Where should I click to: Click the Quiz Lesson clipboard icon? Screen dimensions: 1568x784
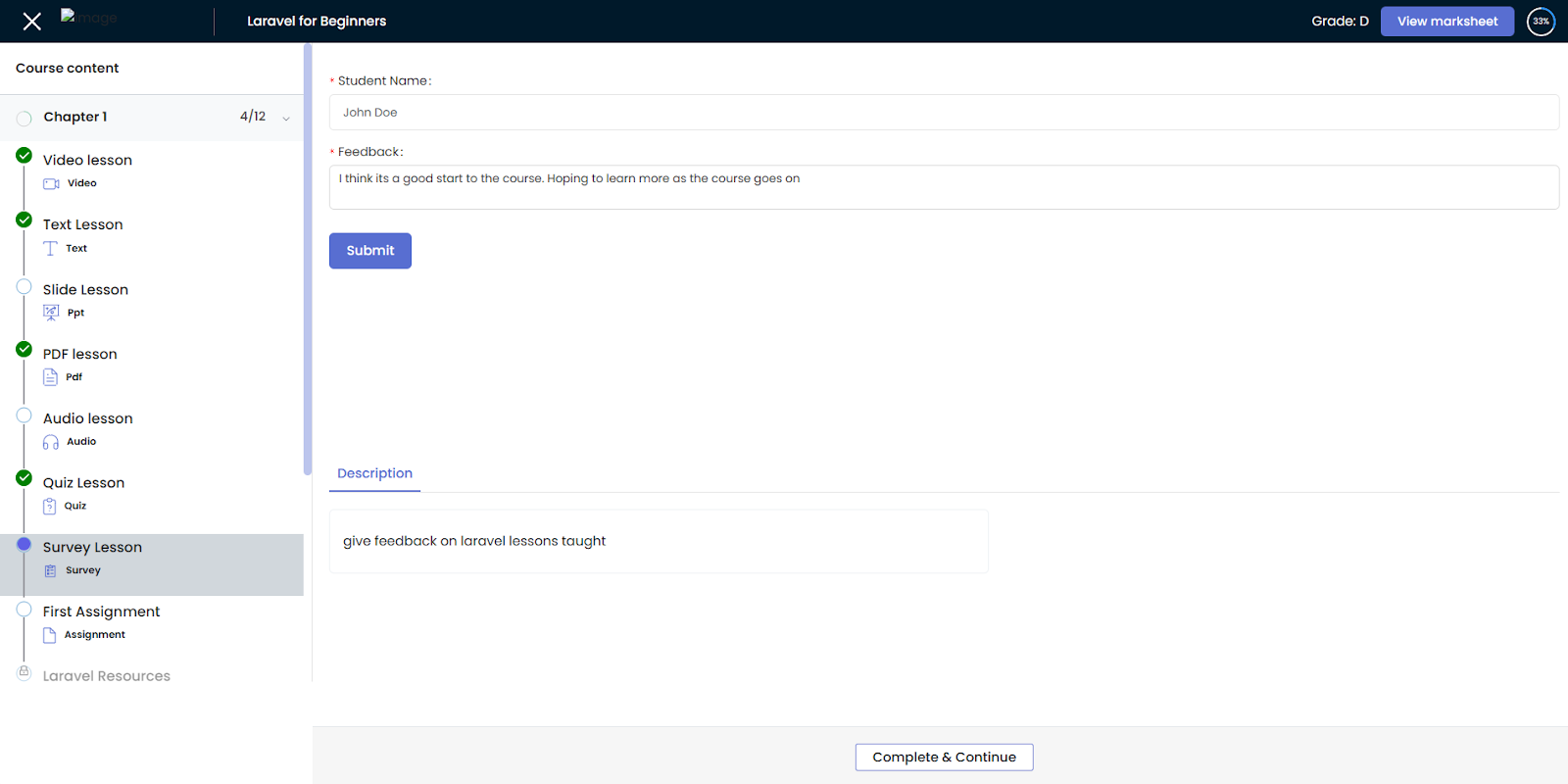coord(50,506)
